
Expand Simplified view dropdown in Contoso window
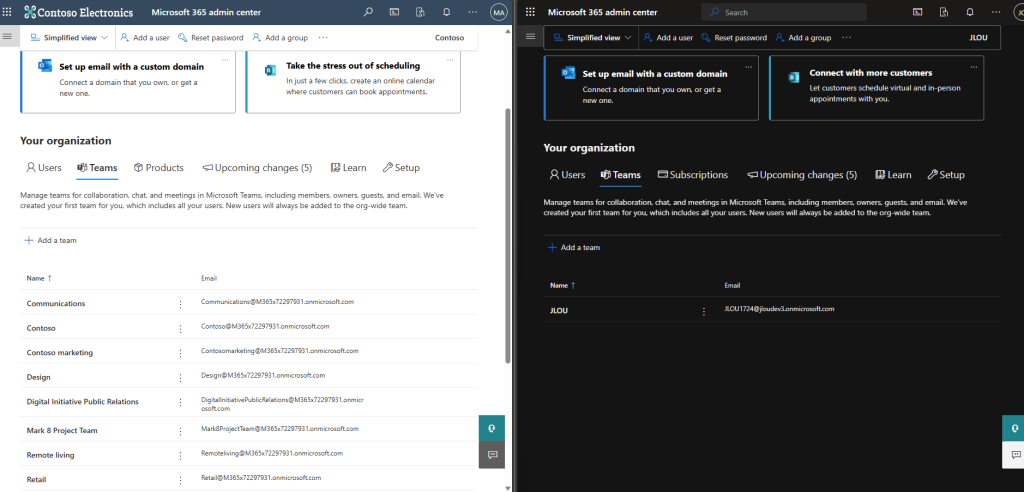(70, 37)
